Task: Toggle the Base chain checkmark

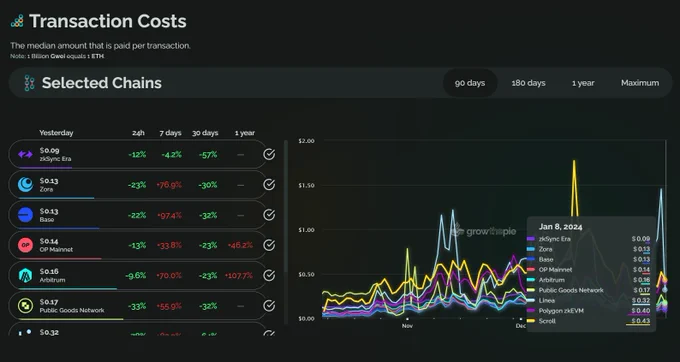Action: pyautogui.click(x=269, y=215)
